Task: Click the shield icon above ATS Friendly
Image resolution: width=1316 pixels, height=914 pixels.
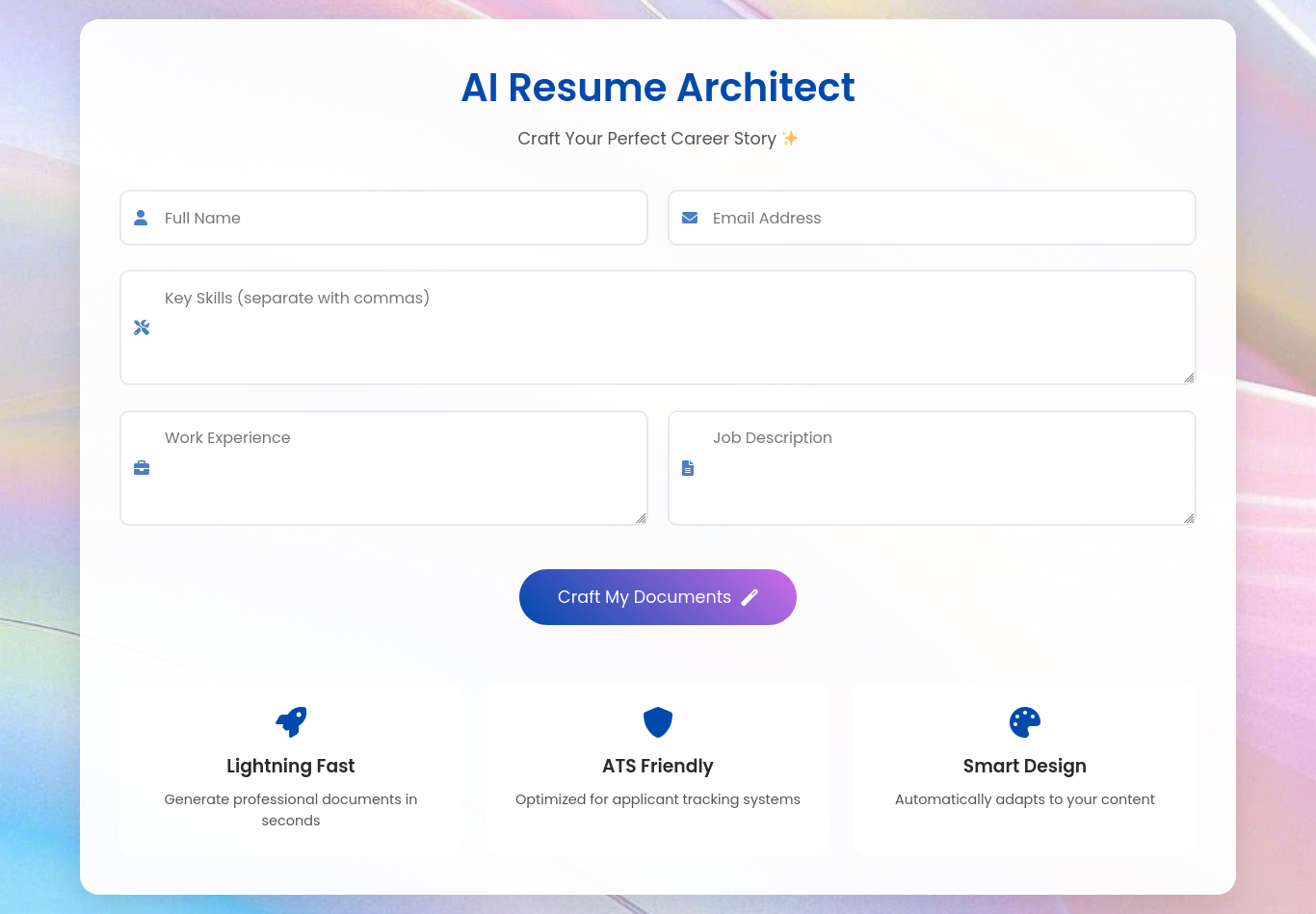Action: [x=657, y=722]
